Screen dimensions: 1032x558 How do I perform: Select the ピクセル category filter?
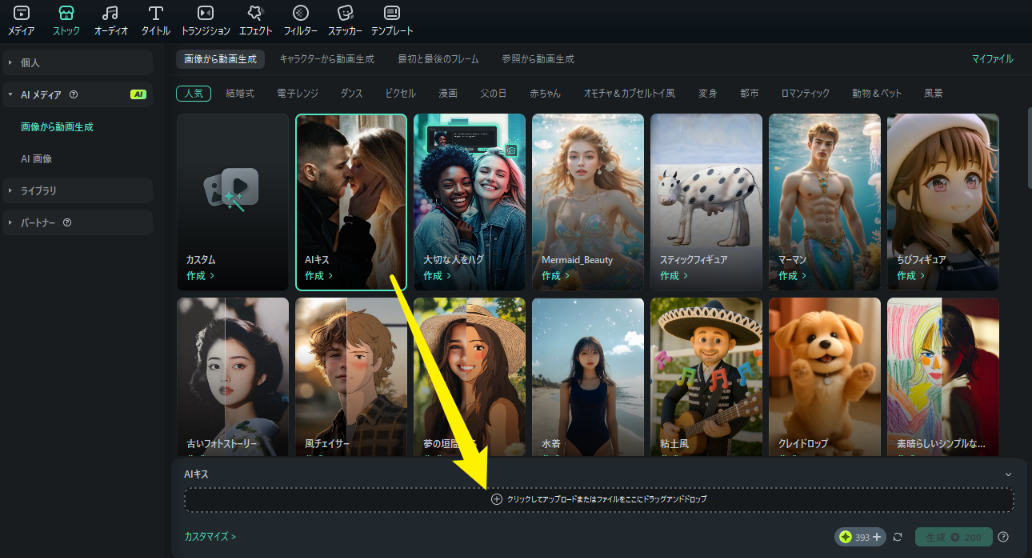pos(400,93)
